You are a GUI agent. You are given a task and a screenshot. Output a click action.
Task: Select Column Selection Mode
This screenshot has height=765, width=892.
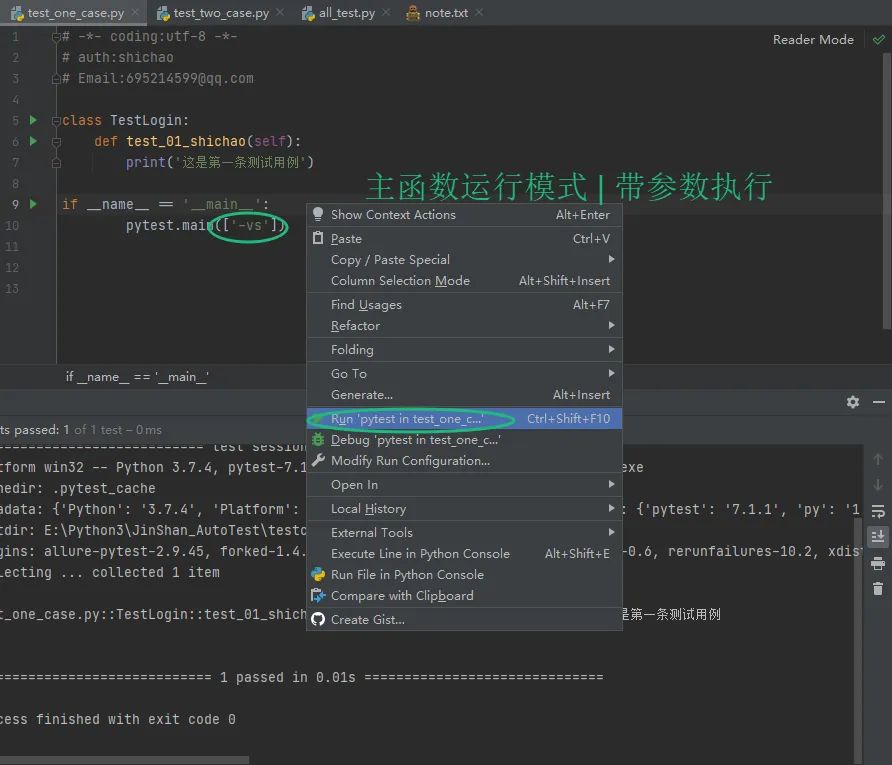point(464,280)
